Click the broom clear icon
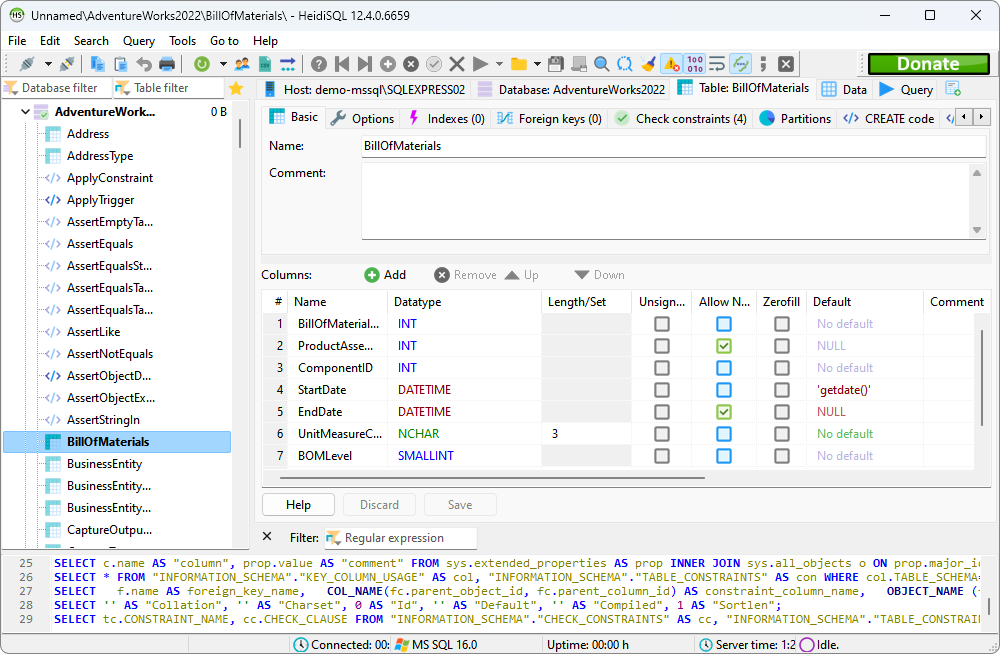Image resolution: width=1000 pixels, height=654 pixels. pyautogui.click(x=649, y=64)
